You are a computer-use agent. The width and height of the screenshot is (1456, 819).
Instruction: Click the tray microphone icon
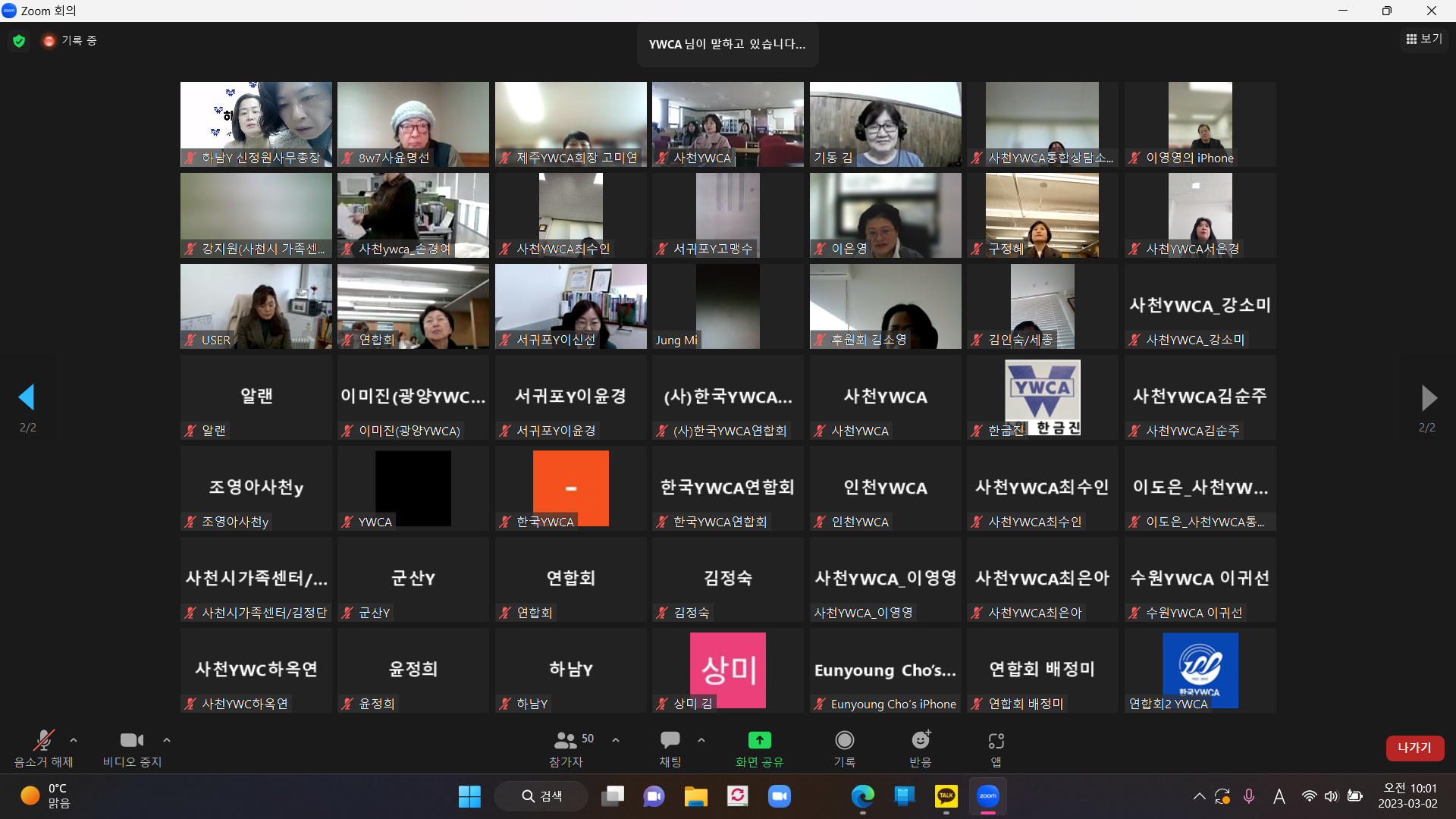(x=1249, y=796)
